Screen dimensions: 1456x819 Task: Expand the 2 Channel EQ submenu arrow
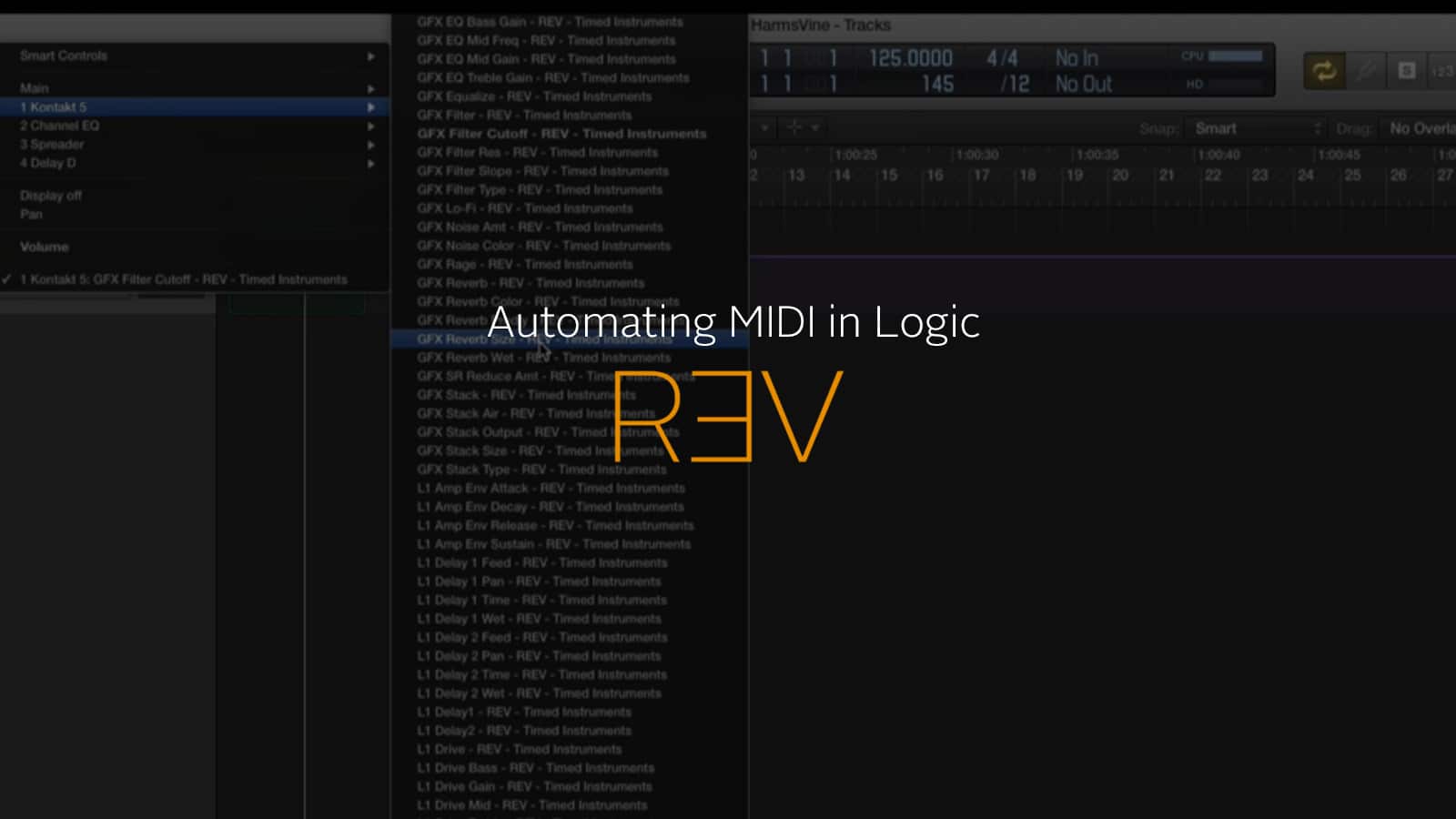pos(370,126)
